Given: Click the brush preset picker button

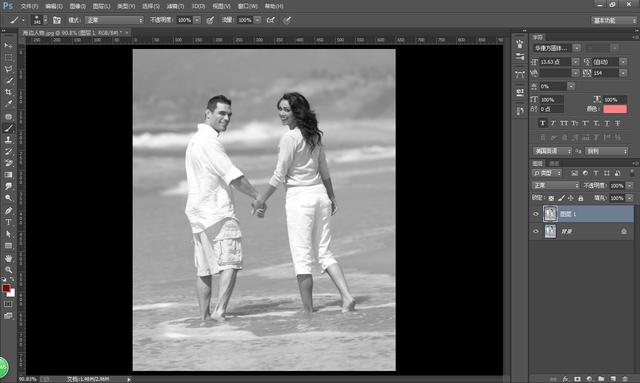Looking at the screenshot, I should pos(40,20).
